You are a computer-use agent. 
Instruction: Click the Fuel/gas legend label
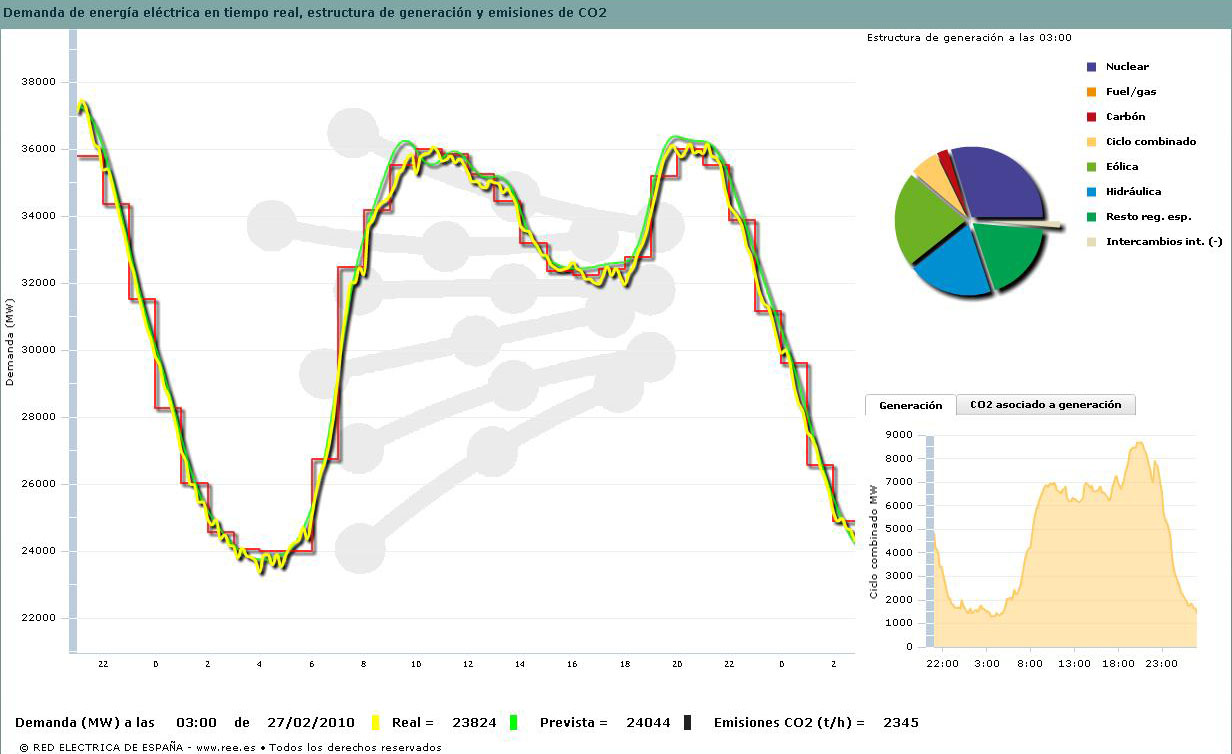click(1131, 92)
